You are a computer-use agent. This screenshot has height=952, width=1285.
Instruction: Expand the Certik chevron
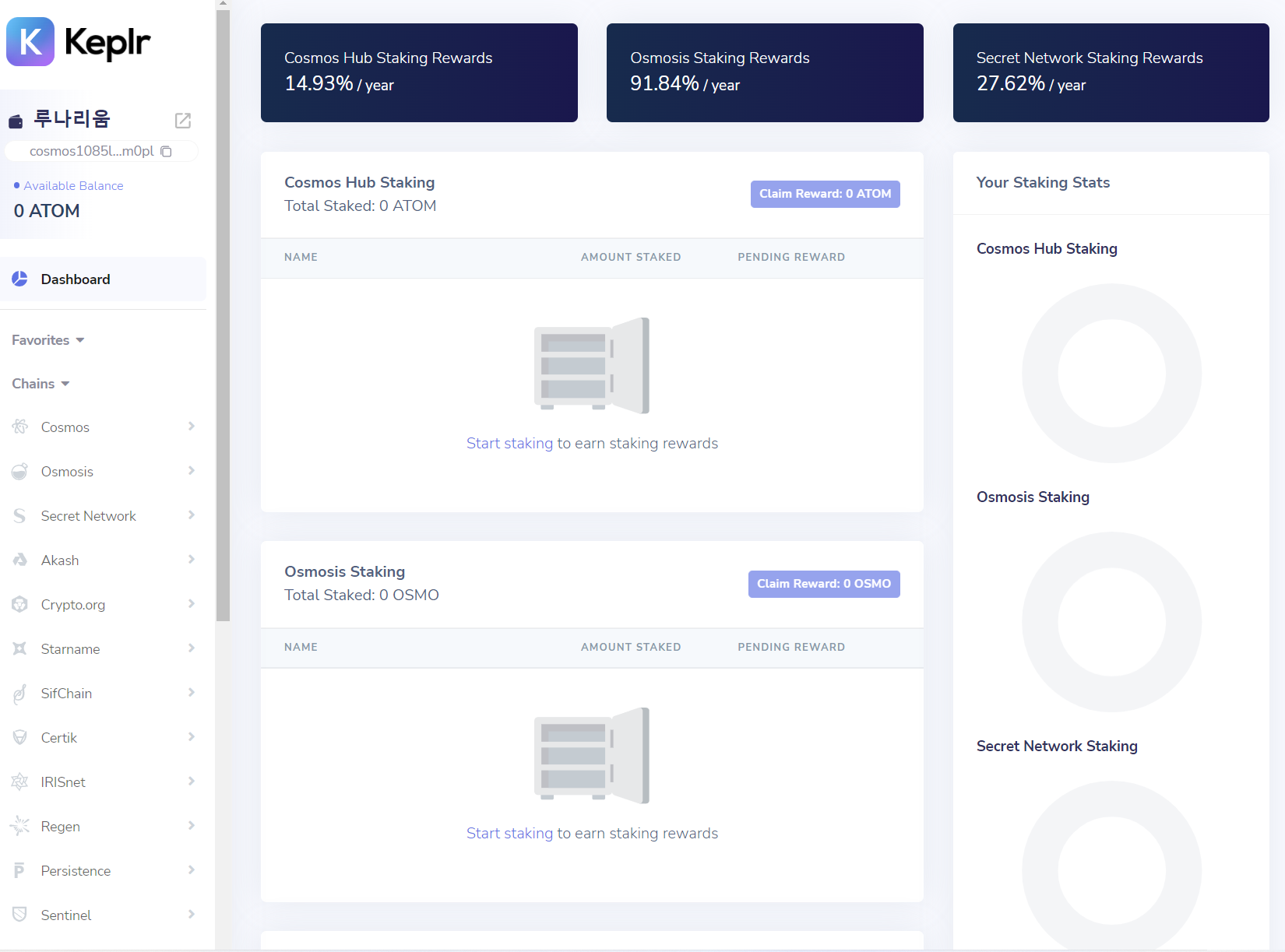pyautogui.click(x=191, y=736)
